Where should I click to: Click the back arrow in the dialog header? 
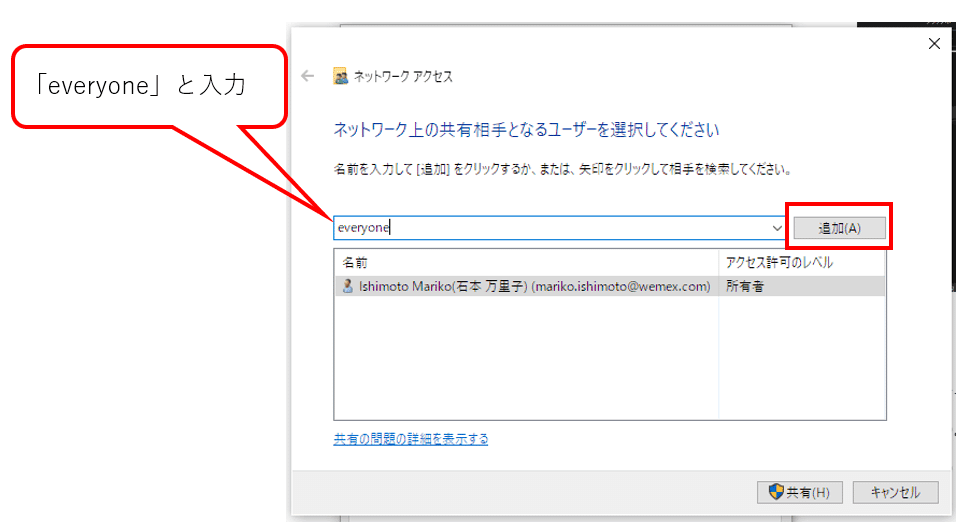(307, 76)
